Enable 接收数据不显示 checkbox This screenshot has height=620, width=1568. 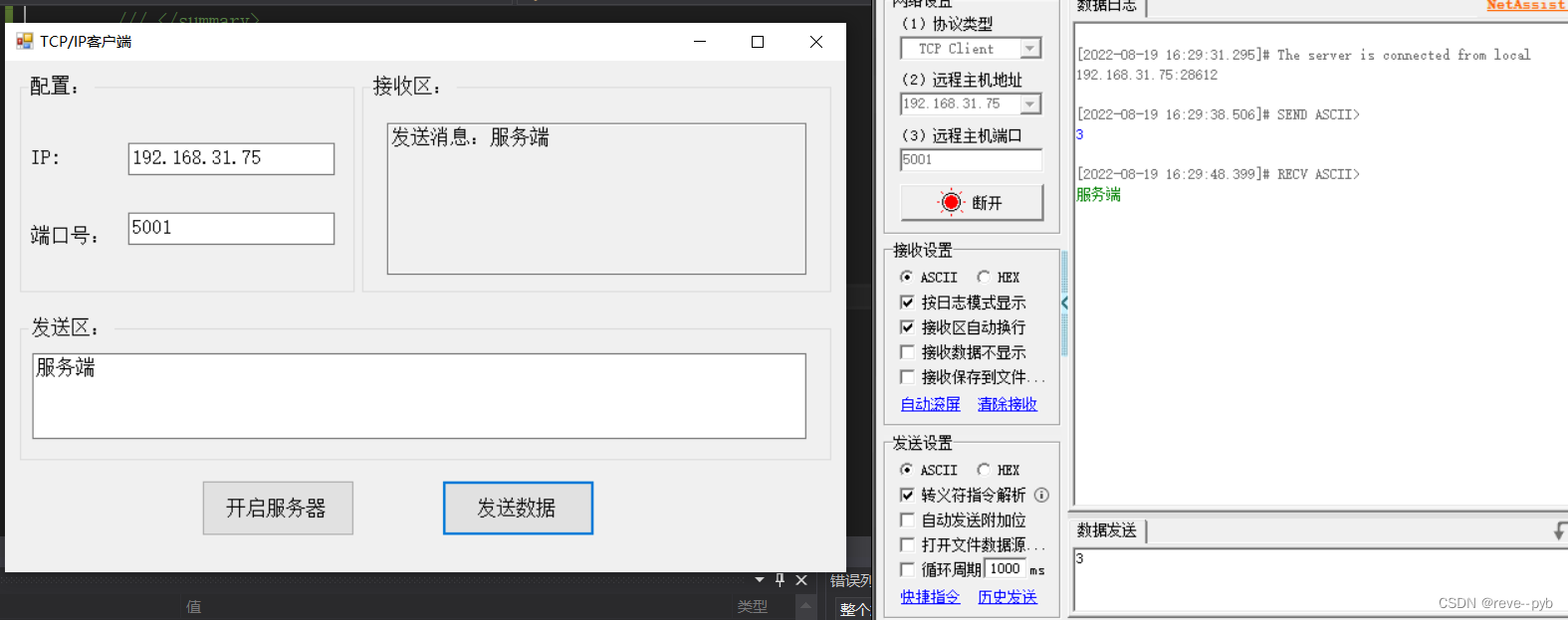(907, 351)
